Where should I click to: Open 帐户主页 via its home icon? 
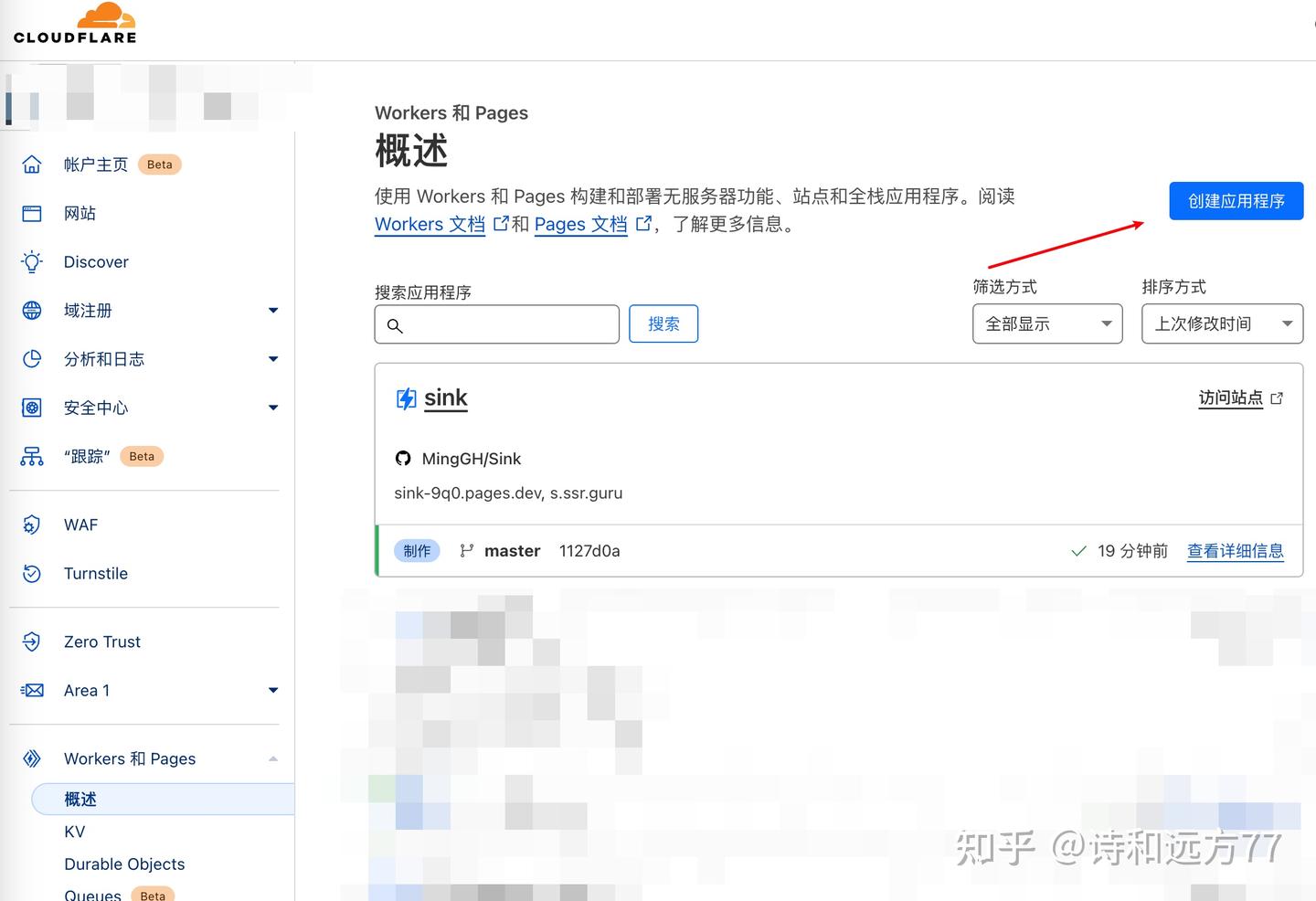point(31,164)
